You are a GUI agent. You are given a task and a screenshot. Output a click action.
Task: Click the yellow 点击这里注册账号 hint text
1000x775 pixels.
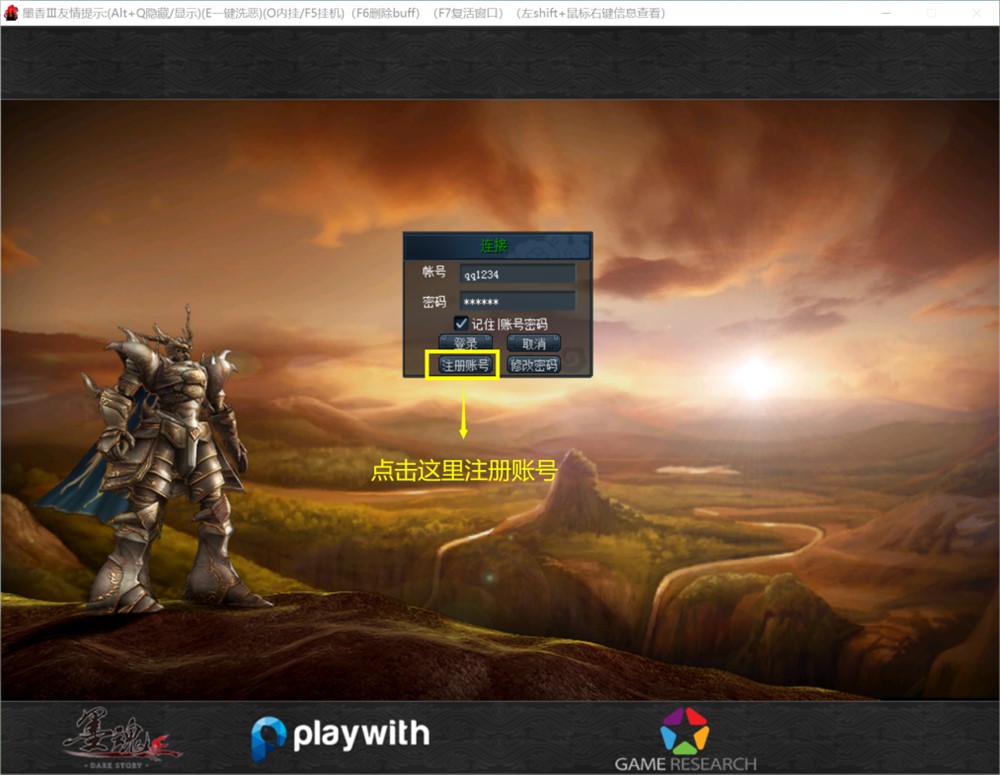463,470
